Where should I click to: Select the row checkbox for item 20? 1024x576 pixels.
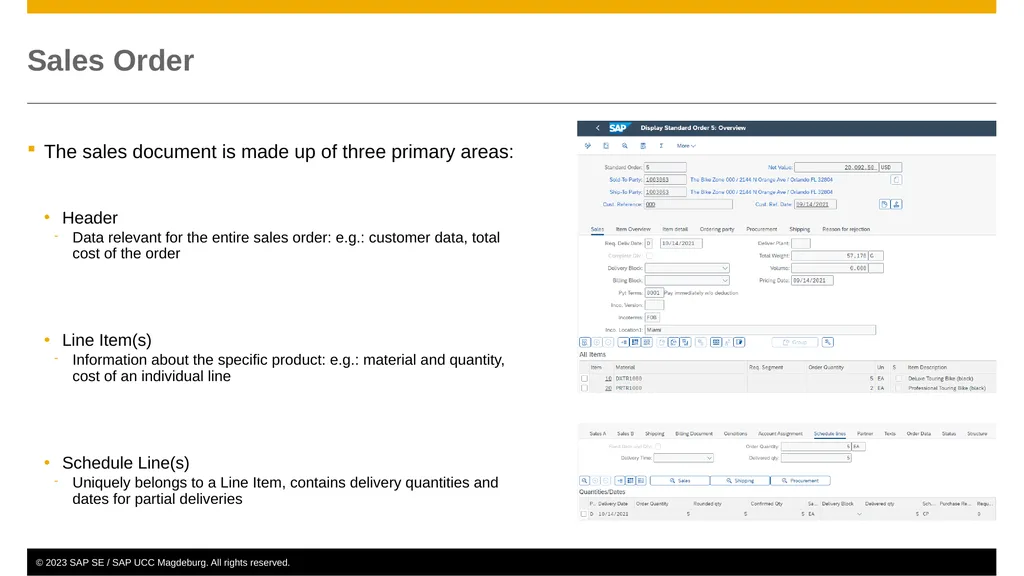pyautogui.click(x=584, y=388)
